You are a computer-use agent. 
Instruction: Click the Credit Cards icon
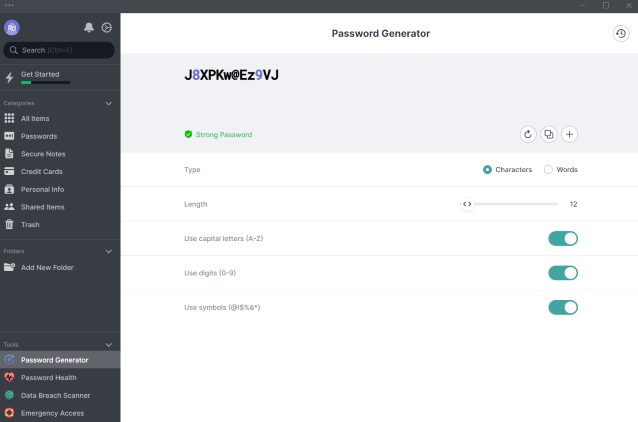(9, 171)
